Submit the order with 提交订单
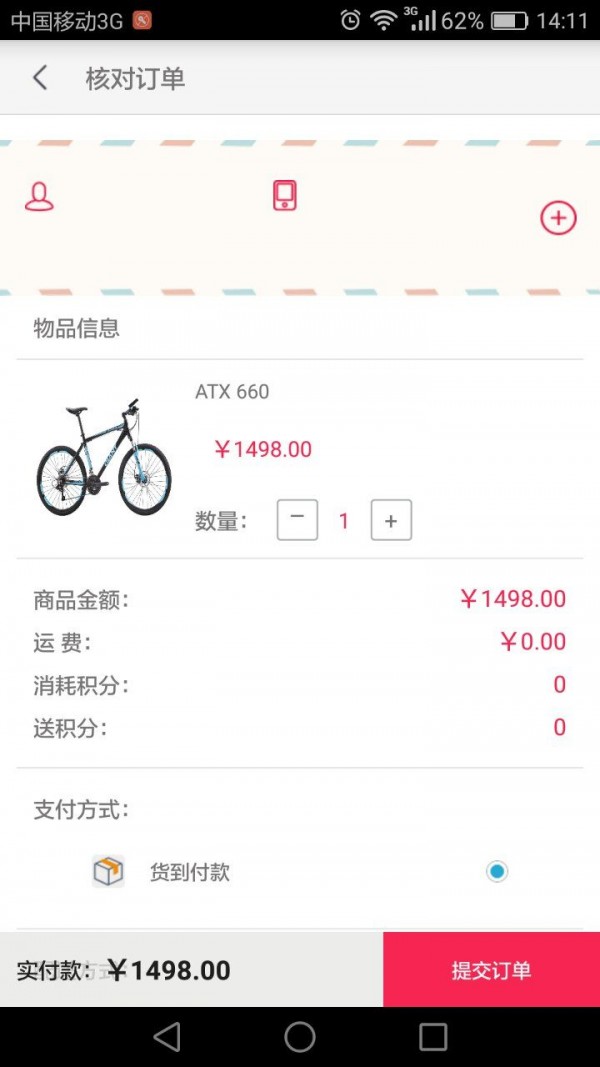Screen dimensions: 600x1067 491,970
